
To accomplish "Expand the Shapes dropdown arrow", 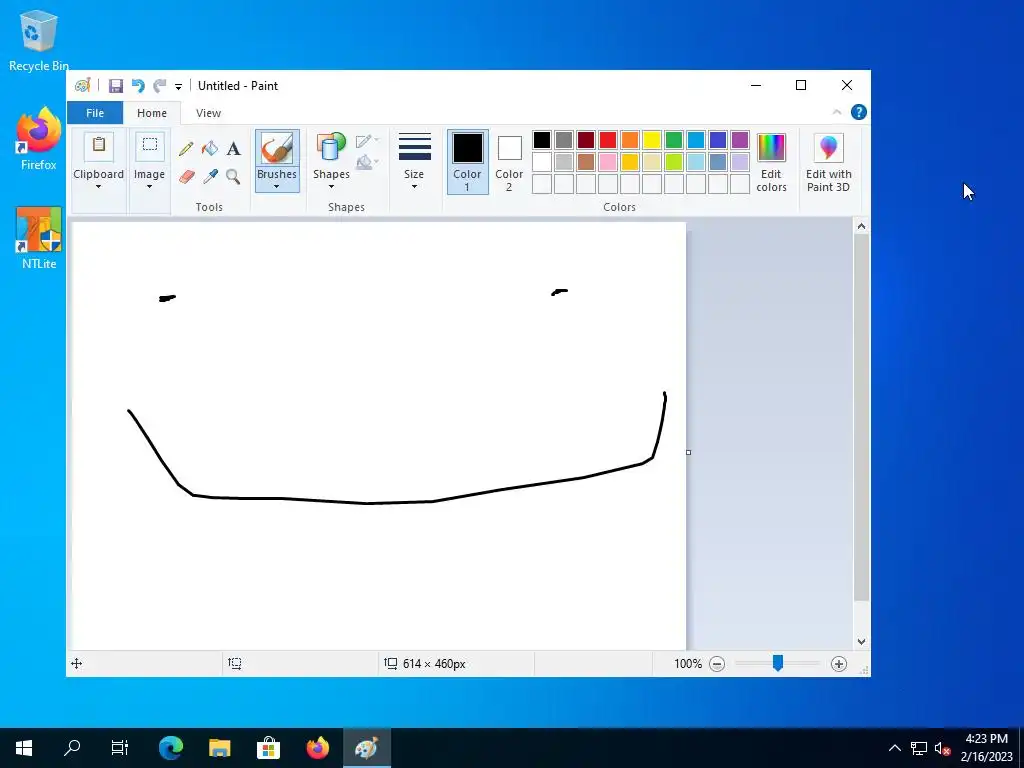I will (331, 187).
